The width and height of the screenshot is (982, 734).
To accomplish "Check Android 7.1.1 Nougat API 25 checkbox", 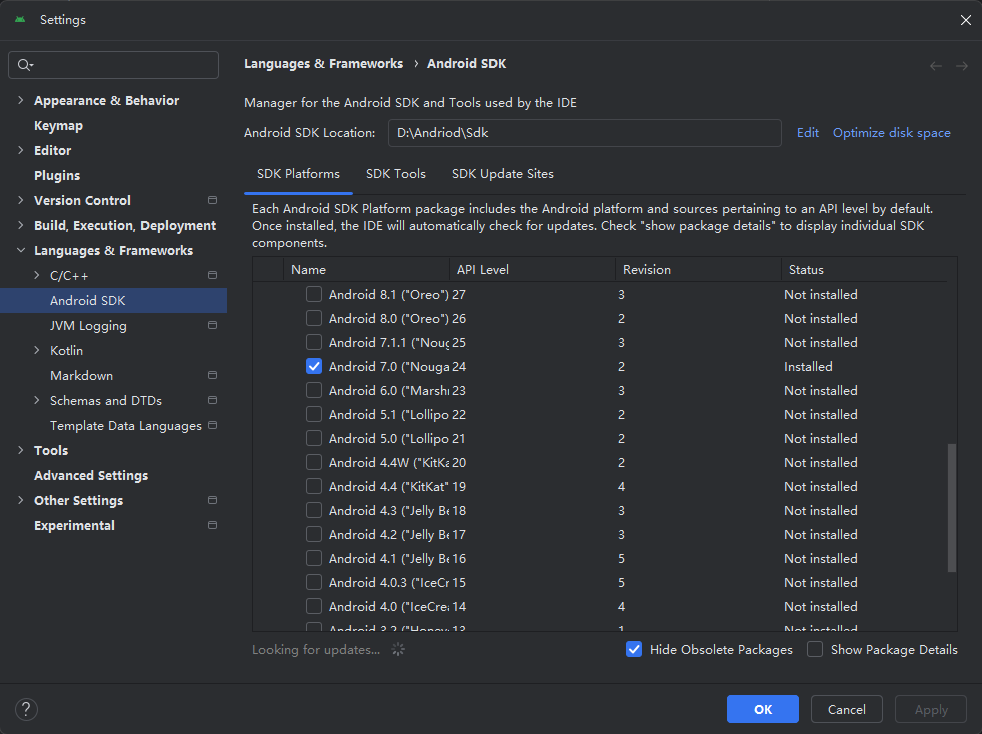I will click(x=314, y=342).
